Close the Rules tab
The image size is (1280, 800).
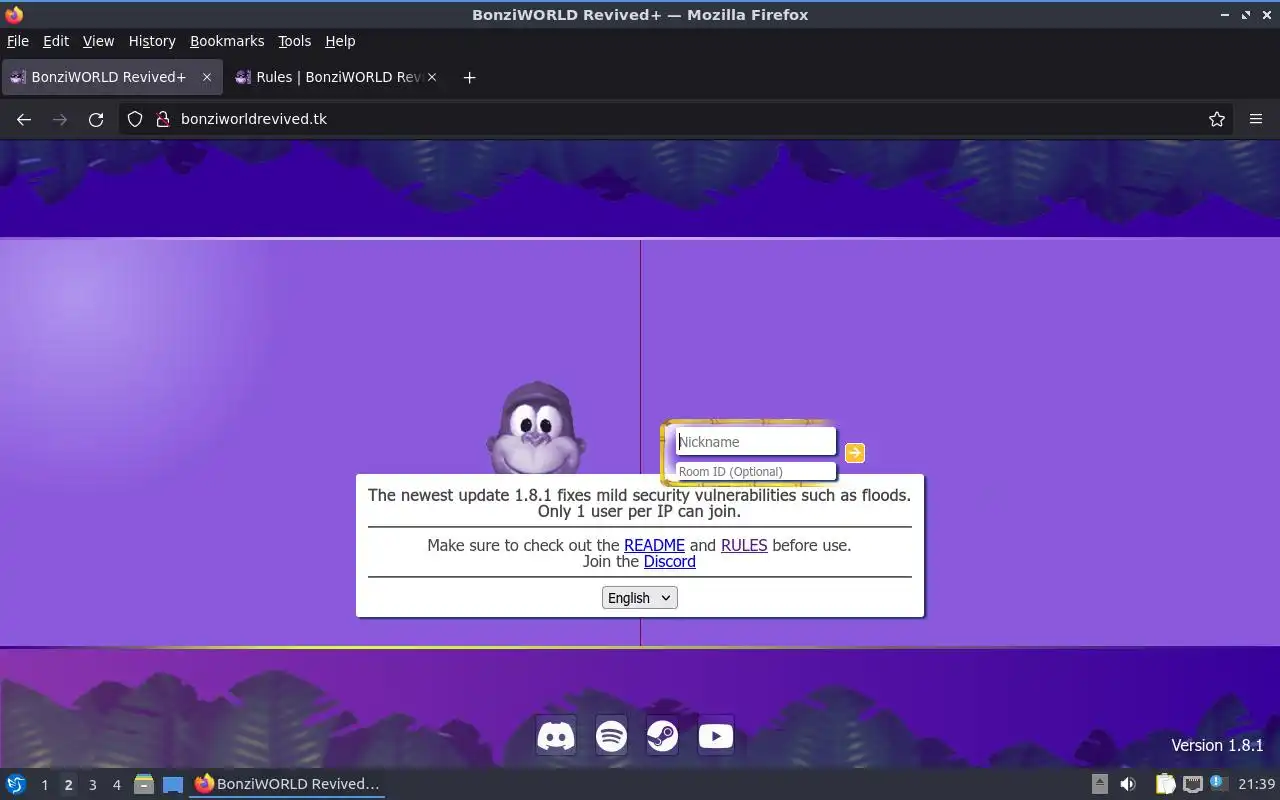432,77
